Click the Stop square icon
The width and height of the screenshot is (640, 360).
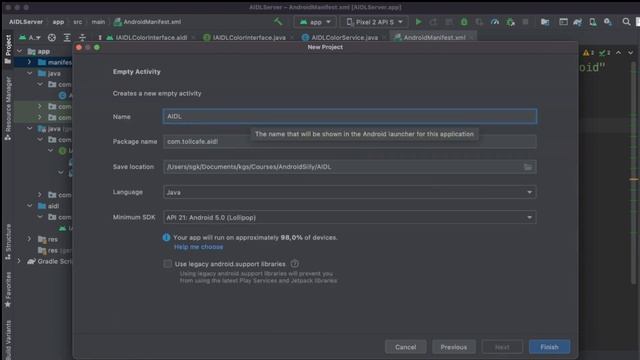click(x=525, y=22)
